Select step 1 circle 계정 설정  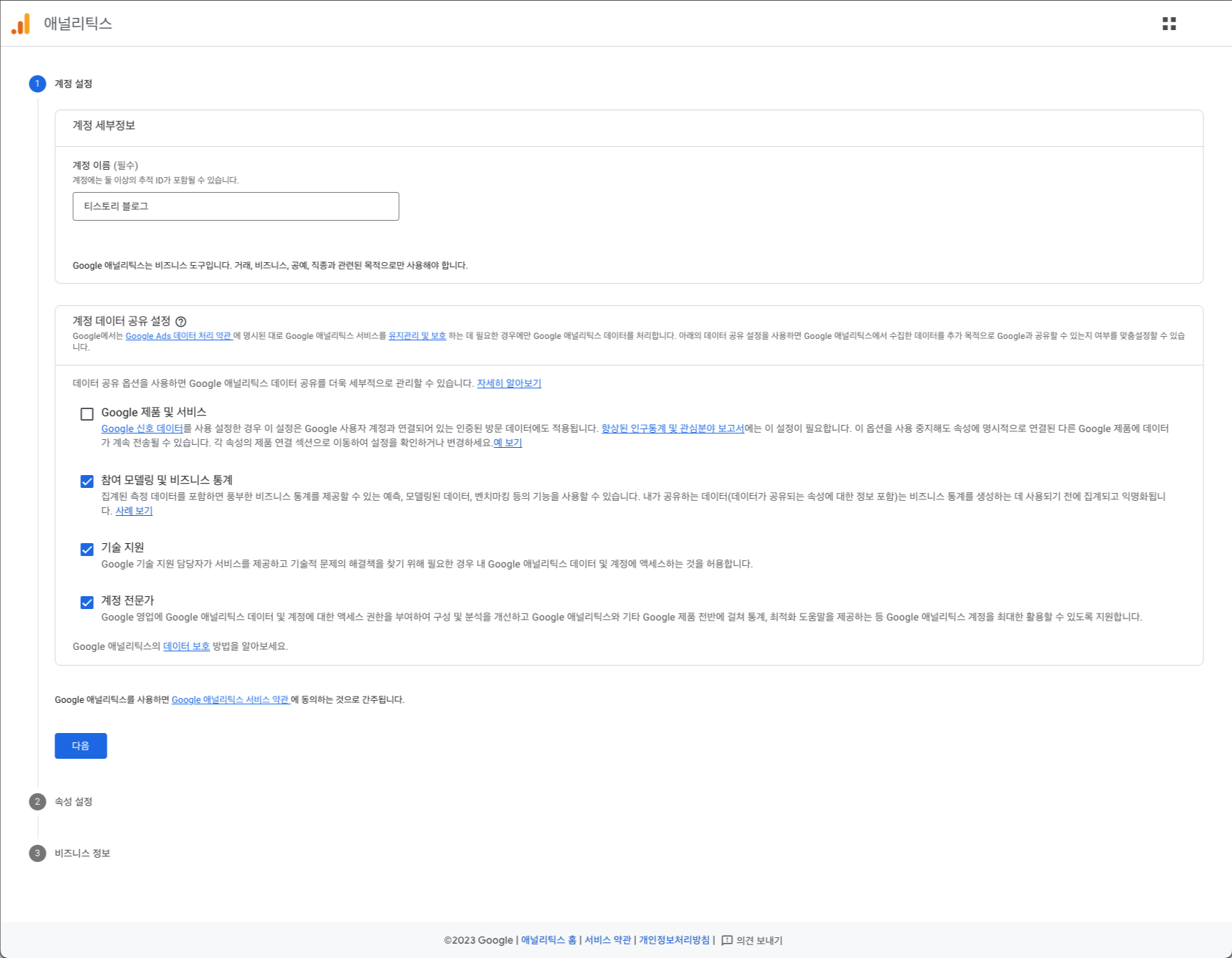pyautogui.click(x=37, y=84)
